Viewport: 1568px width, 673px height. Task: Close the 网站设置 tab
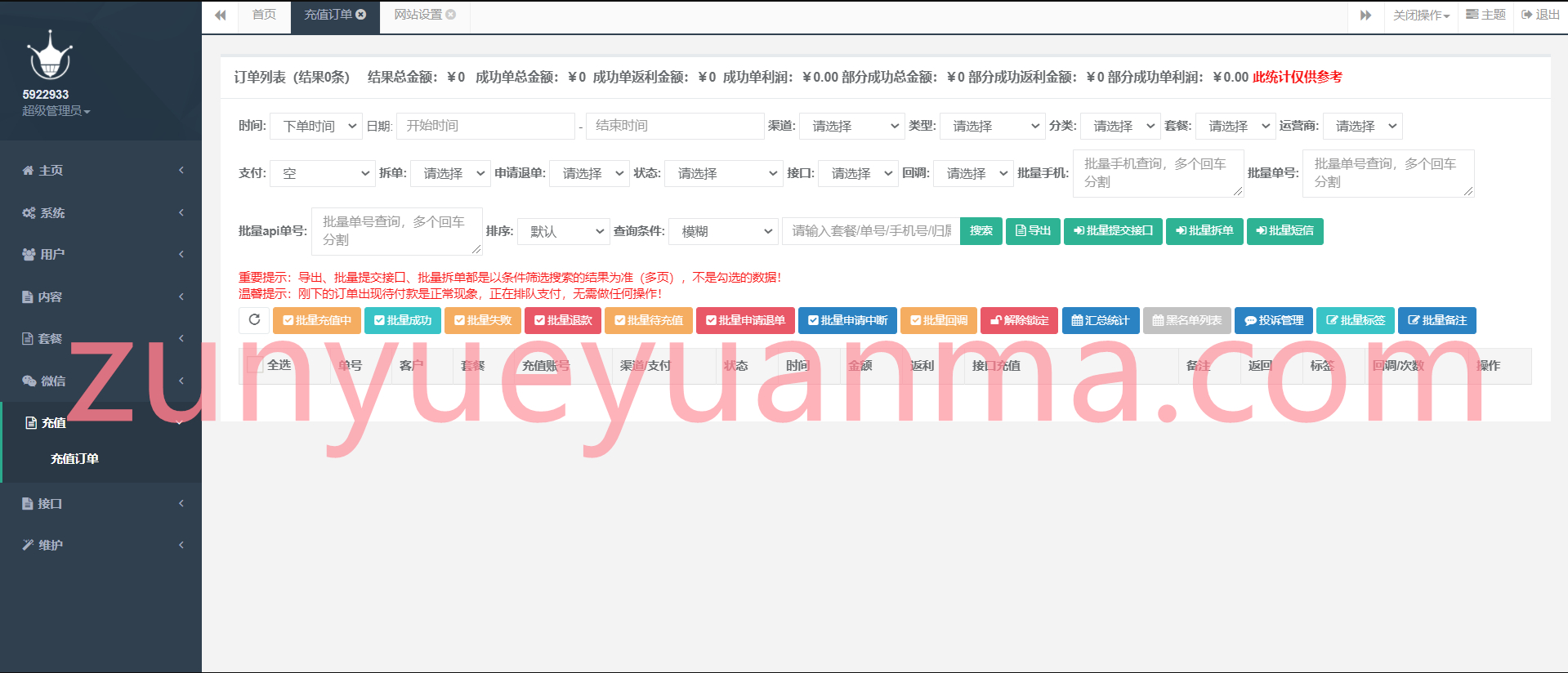[451, 15]
